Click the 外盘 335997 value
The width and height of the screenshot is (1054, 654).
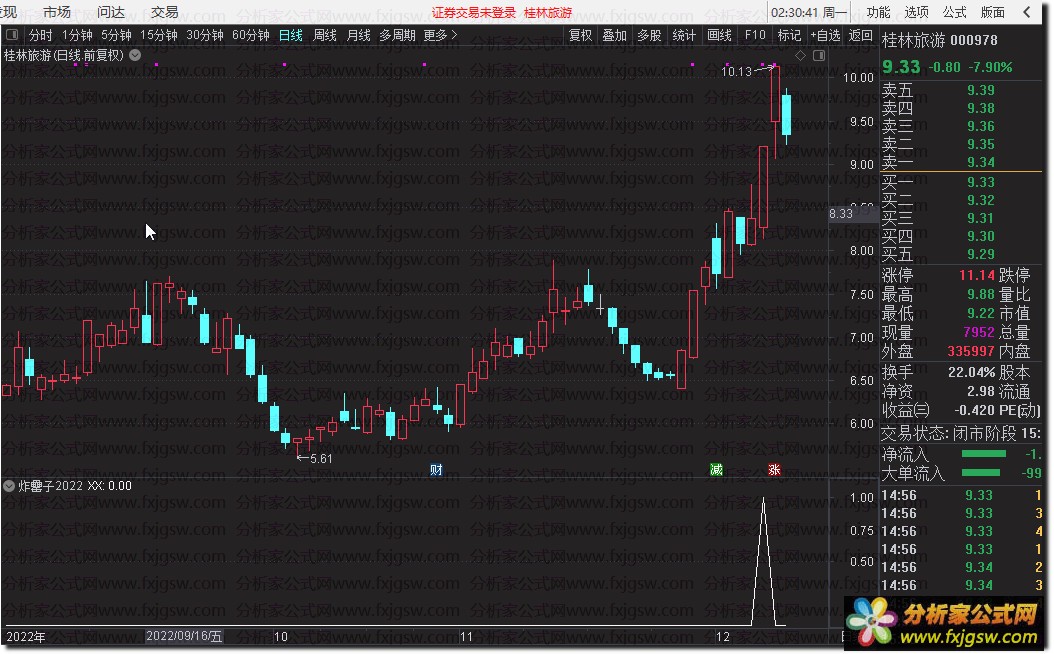click(x=971, y=351)
